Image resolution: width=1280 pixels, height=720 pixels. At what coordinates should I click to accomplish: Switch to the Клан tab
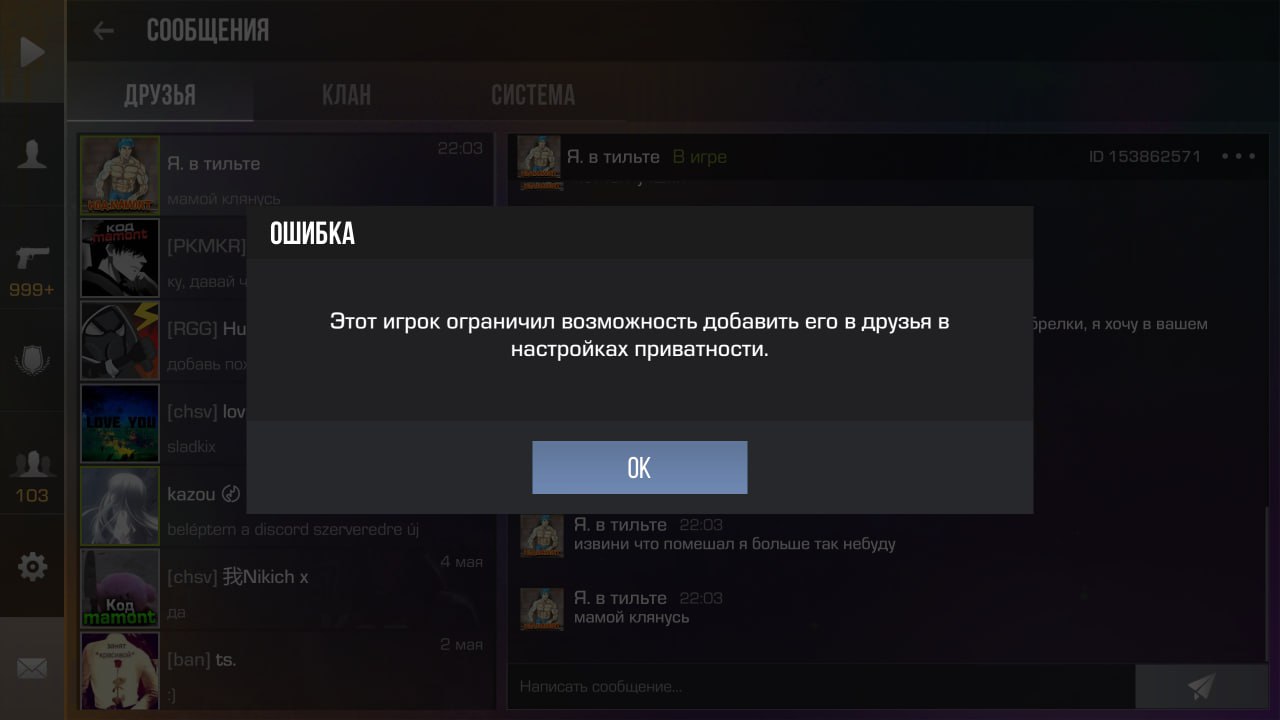(x=346, y=95)
